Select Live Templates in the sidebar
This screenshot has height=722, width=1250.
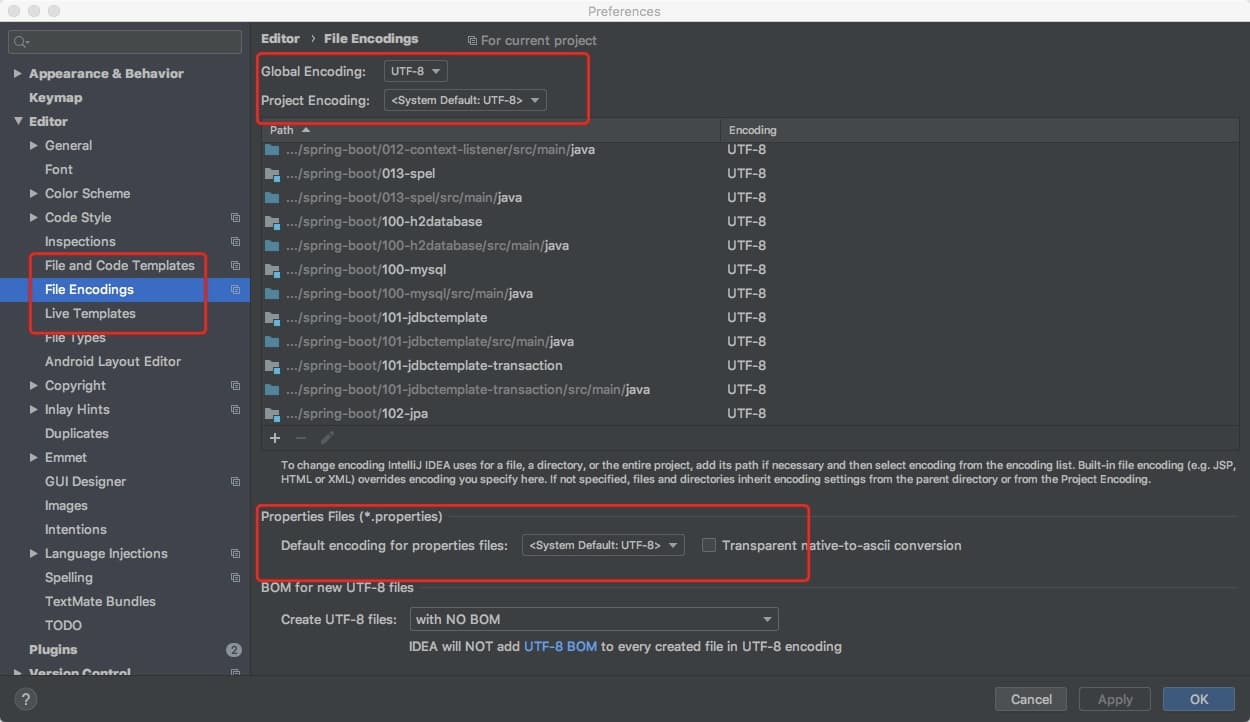90,314
